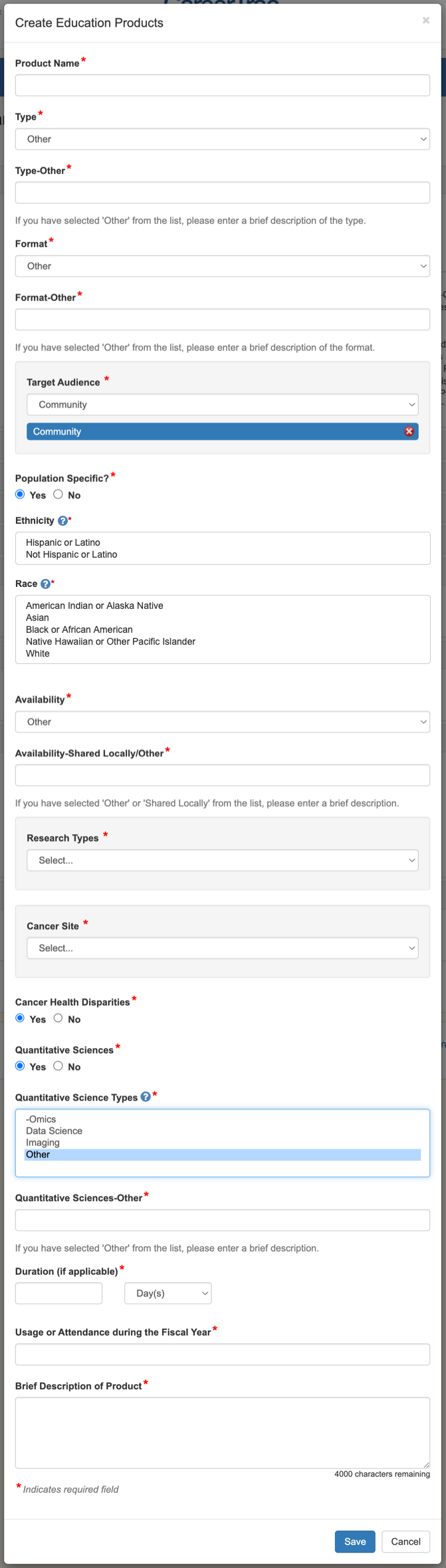Select Data Science in Quantitative Science Types
Screen dimensions: 446x1568
pos(54,1131)
